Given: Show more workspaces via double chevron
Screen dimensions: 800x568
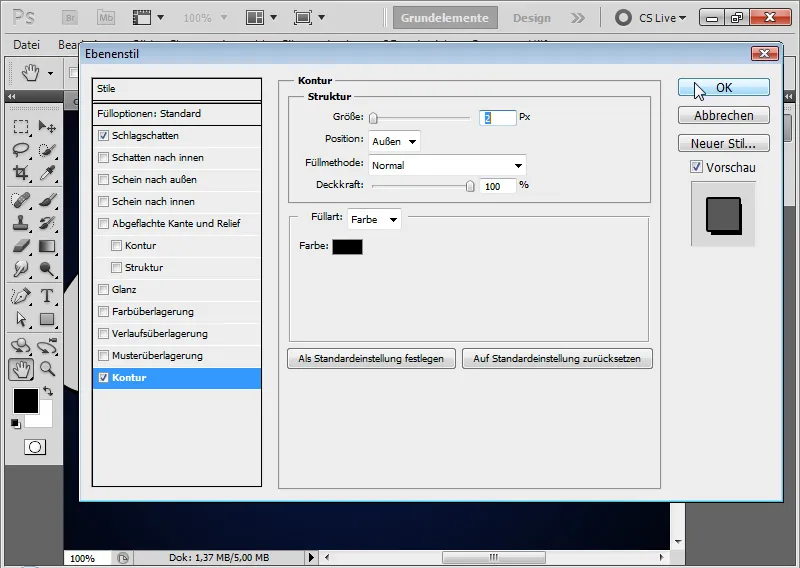Looking at the screenshot, I should click(578, 18).
